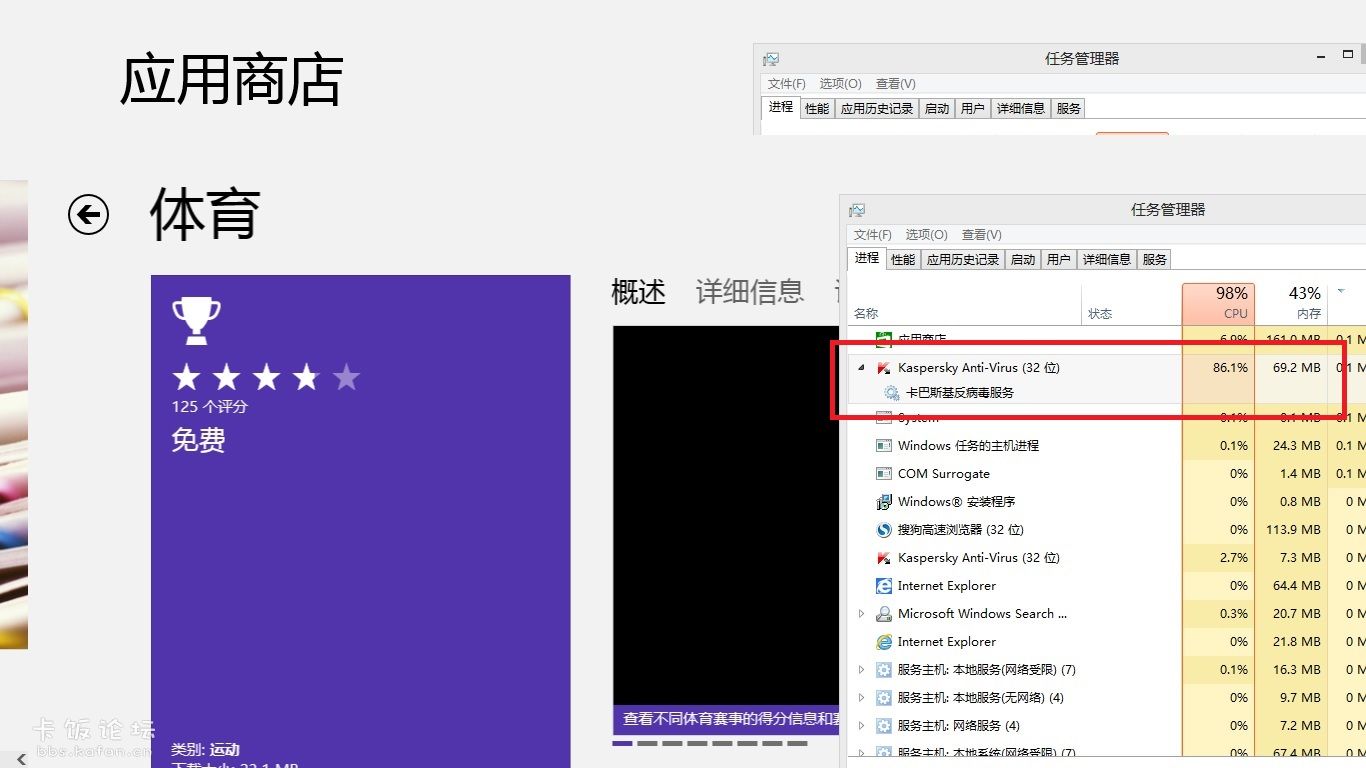This screenshot has width=1366, height=768.
Task: Click the 69.2 MB memory cell
Action: (x=1292, y=368)
